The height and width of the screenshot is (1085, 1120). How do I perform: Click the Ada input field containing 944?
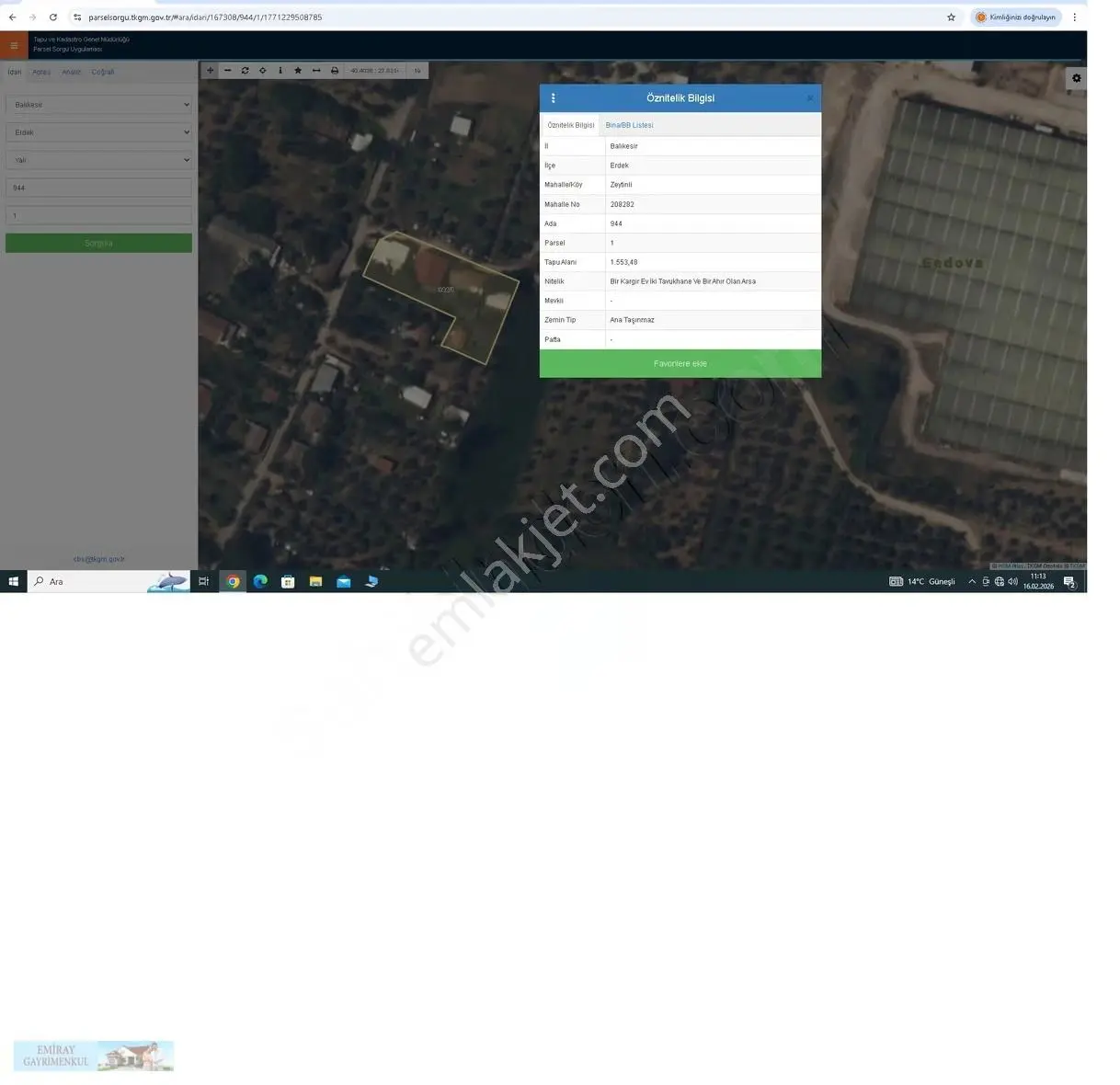coord(99,188)
